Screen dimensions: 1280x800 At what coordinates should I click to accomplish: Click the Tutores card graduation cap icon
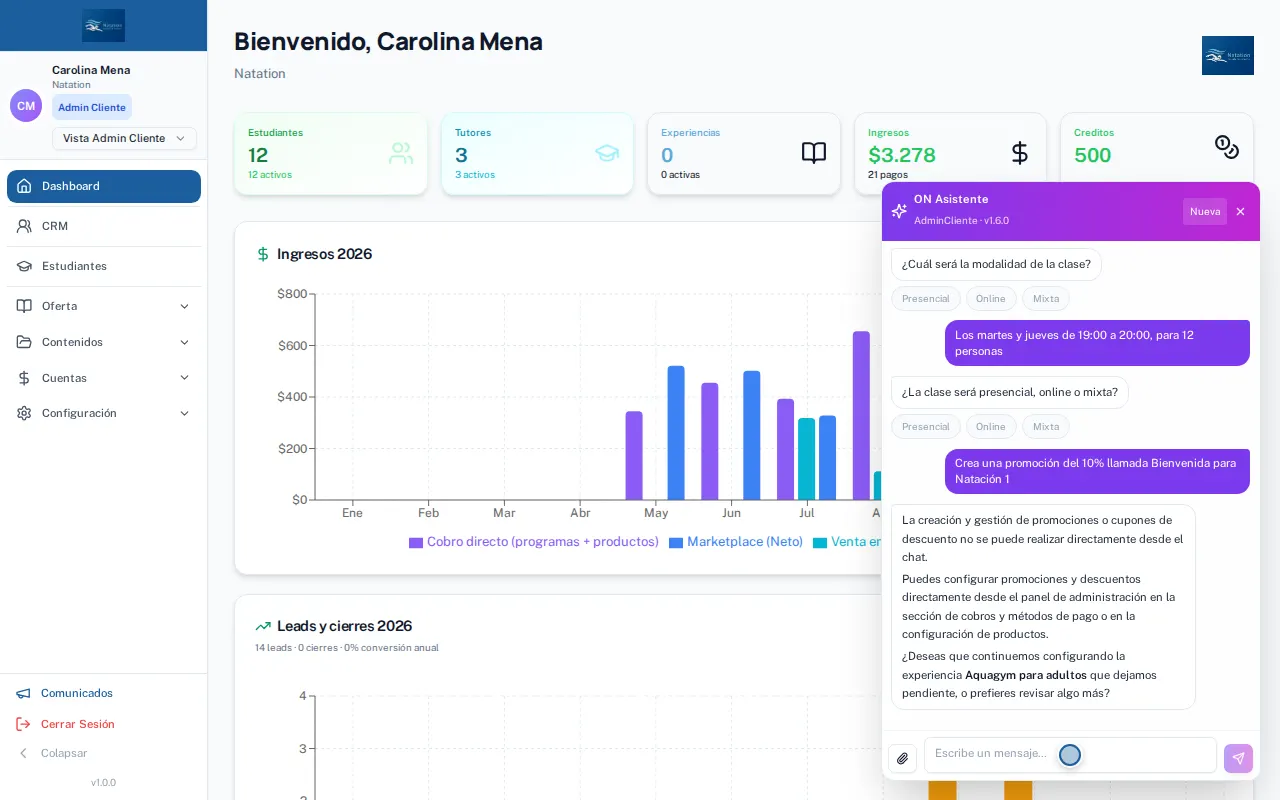[607, 153]
